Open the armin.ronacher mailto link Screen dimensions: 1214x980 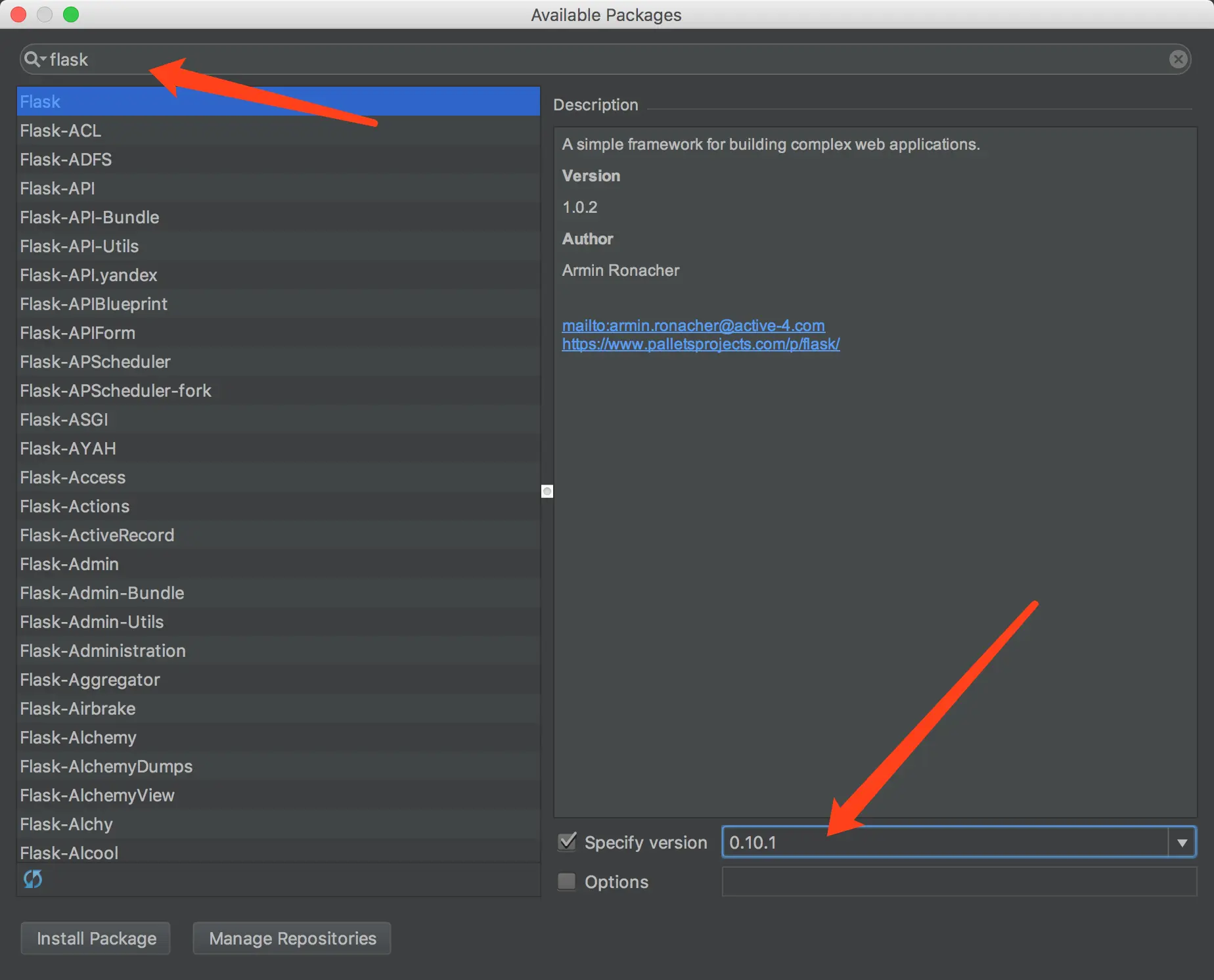pyautogui.click(x=694, y=326)
